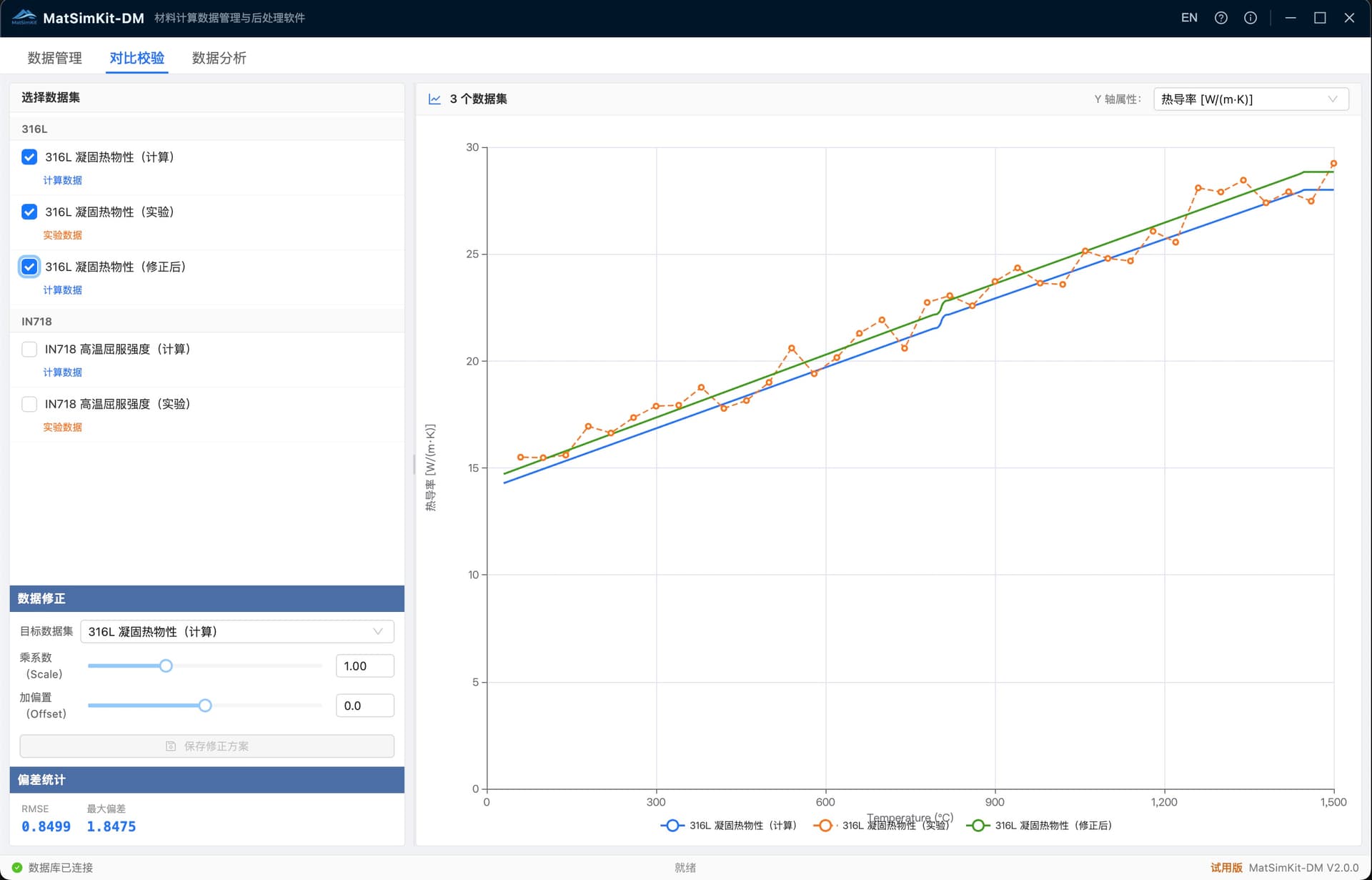The width and height of the screenshot is (1372, 880).
Task: Toggle orange 实验 series legend marker
Action: (825, 825)
